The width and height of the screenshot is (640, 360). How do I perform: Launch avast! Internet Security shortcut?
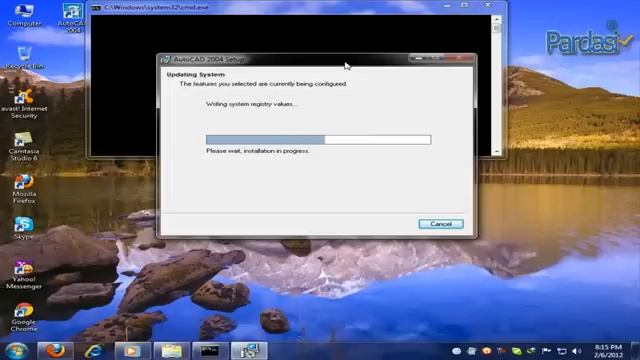tap(24, 104)
